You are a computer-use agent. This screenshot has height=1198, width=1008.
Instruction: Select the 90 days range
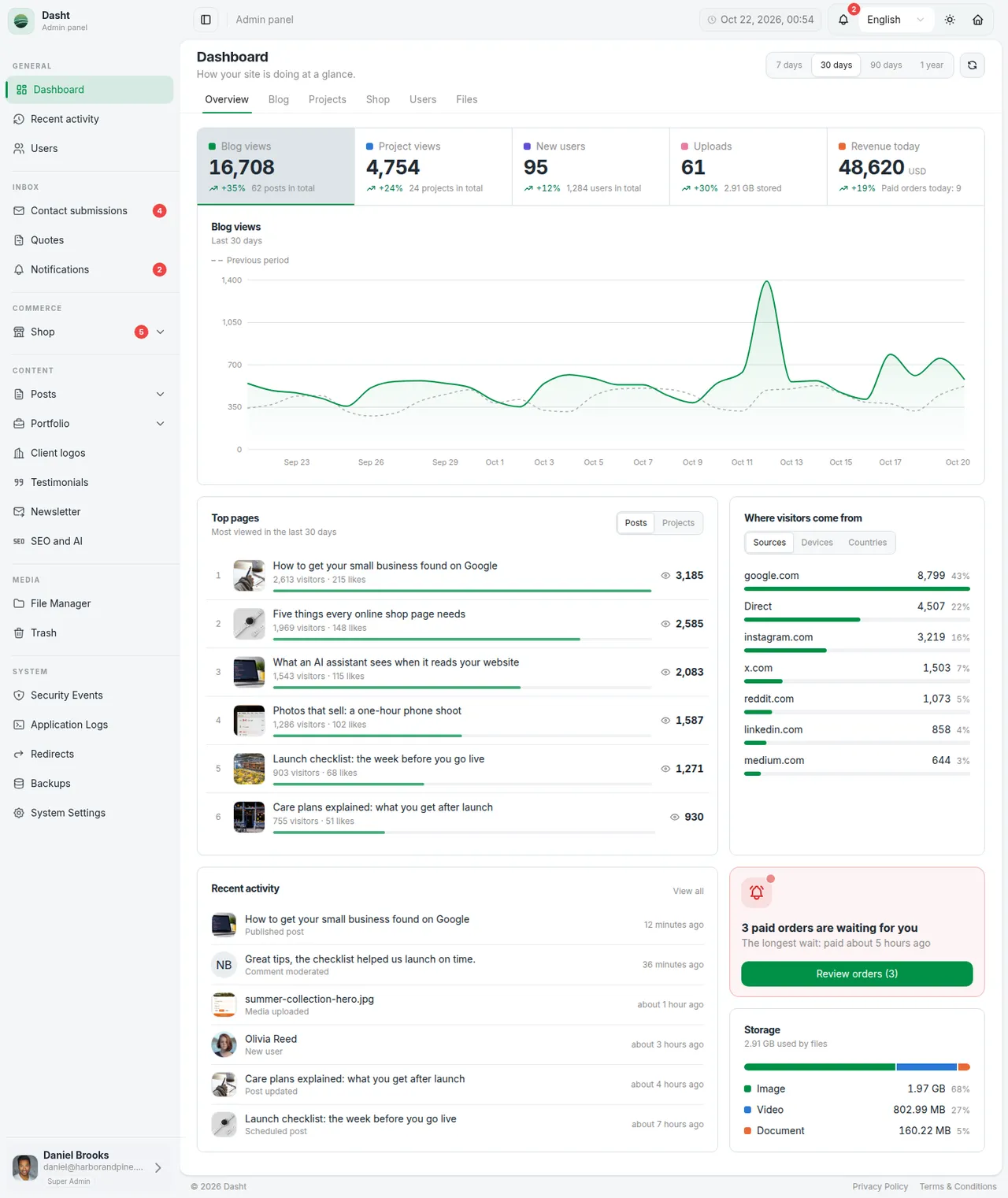pos(886,65)
